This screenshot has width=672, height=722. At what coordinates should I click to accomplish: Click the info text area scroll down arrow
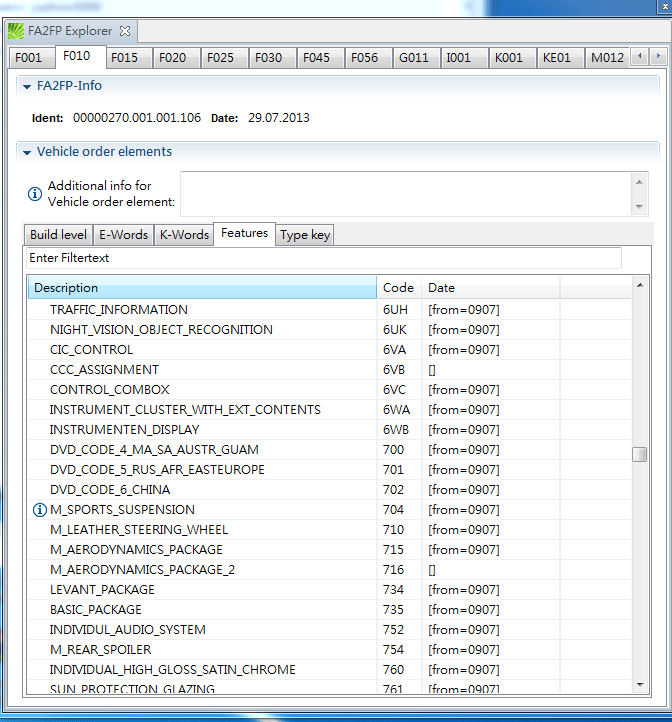(639, 206)
